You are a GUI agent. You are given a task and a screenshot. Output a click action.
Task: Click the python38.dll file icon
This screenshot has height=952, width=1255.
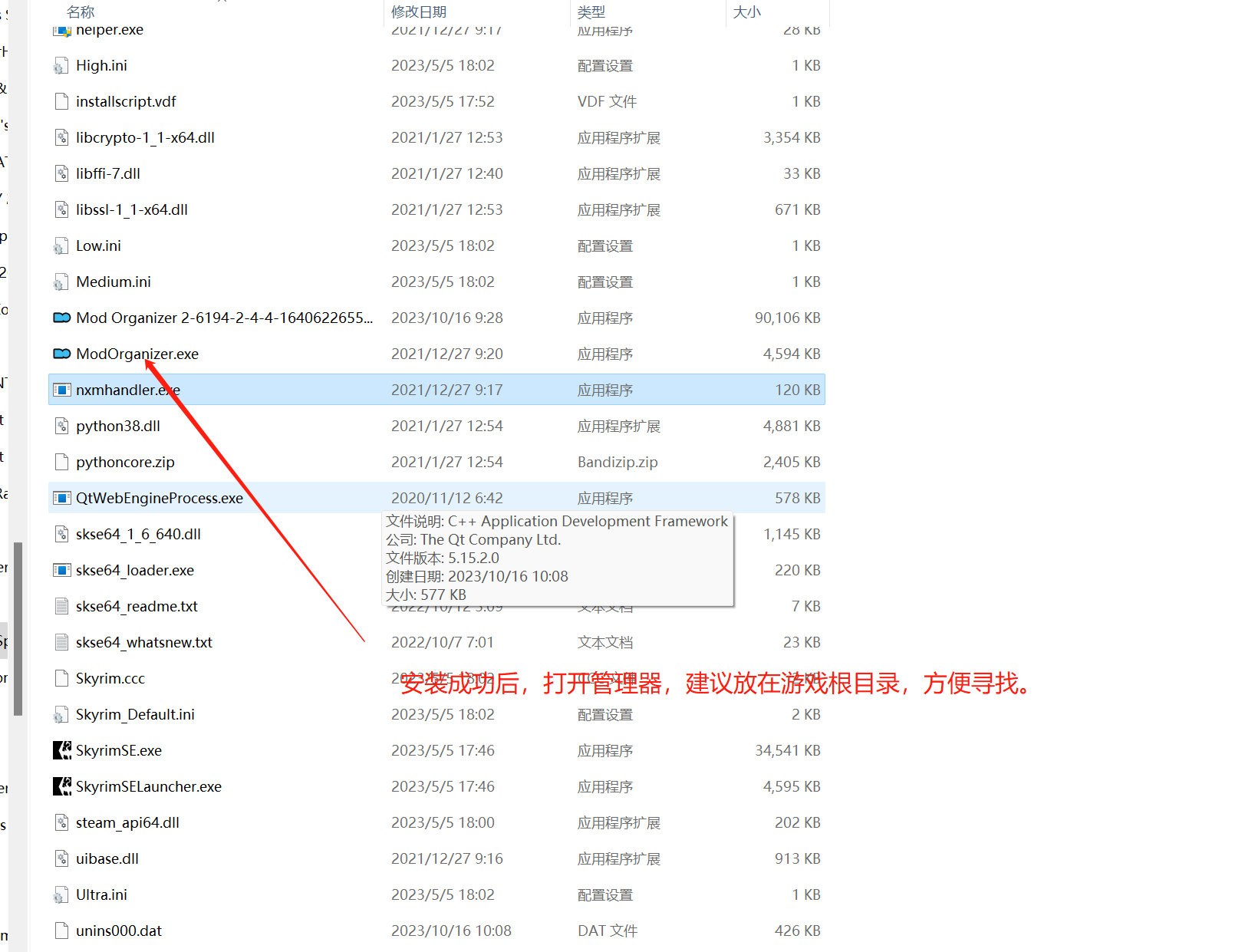point(61,426)
